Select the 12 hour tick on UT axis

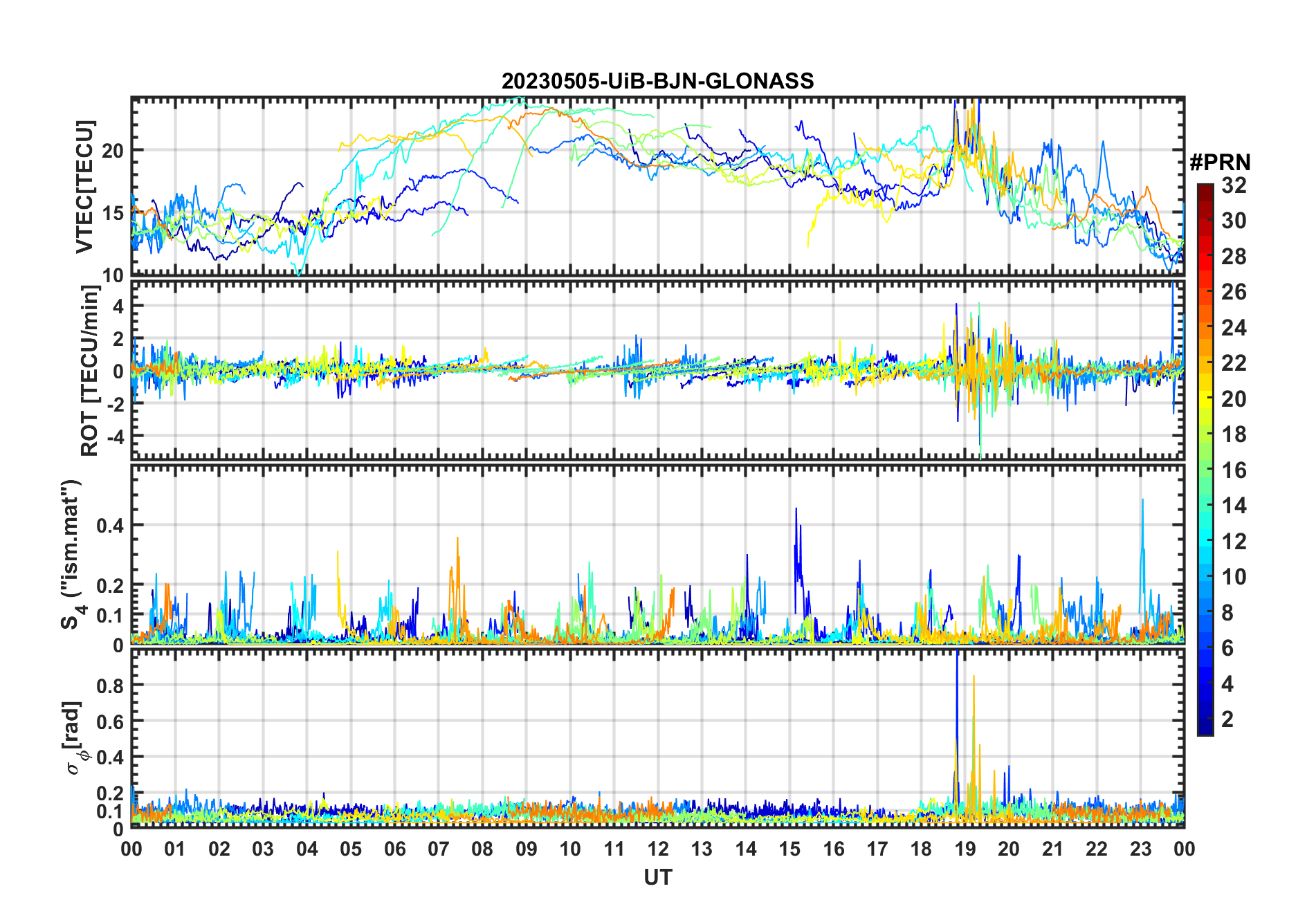coord(657,849)
